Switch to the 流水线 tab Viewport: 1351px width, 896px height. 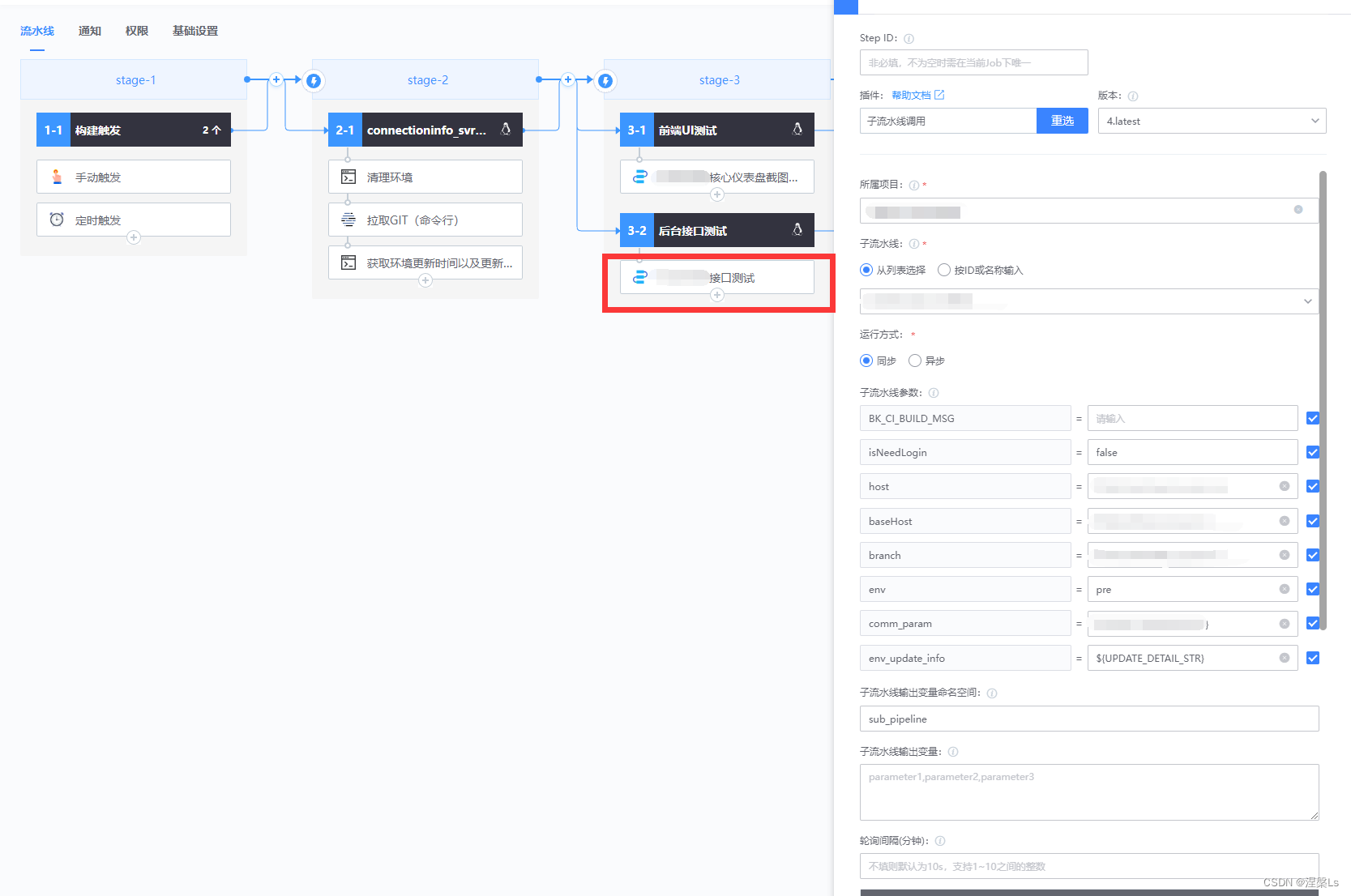37,31
